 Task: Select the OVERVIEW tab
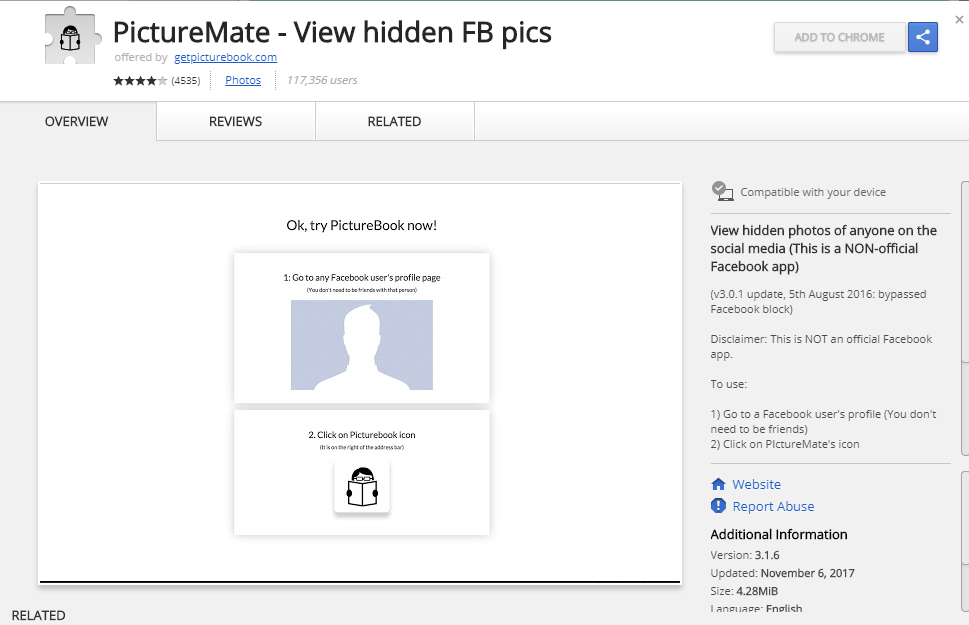coord(76,121)
